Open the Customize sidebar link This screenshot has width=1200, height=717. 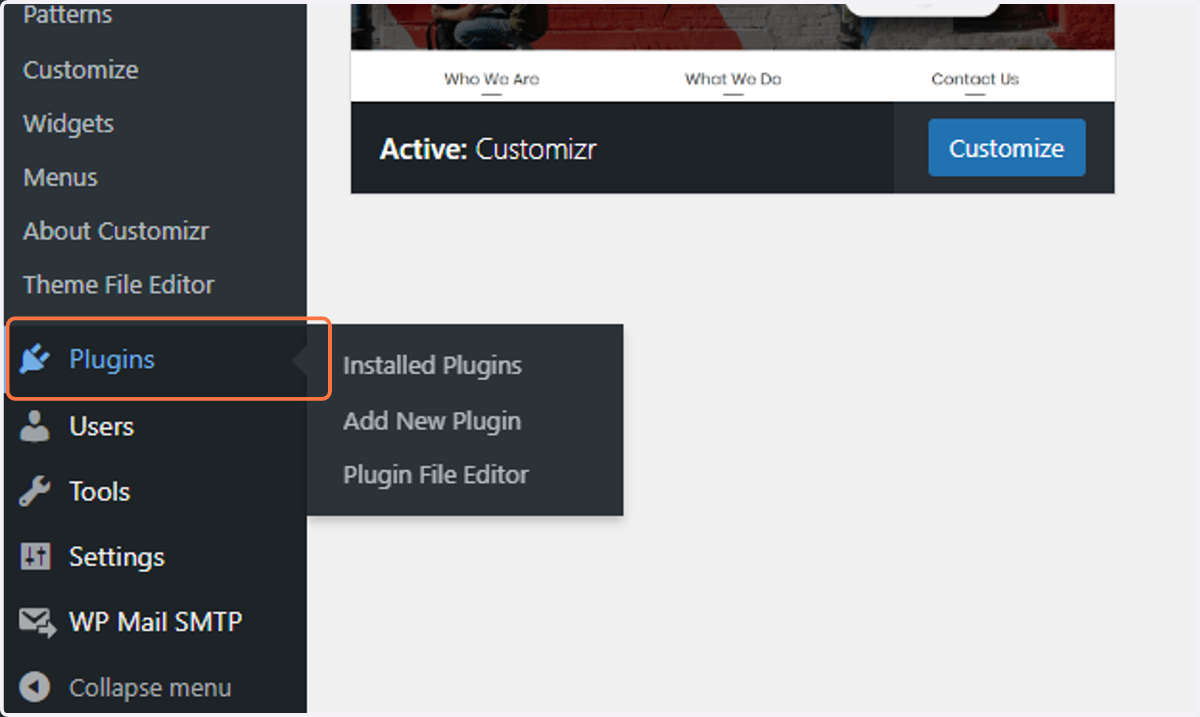[x=81, y=70]
